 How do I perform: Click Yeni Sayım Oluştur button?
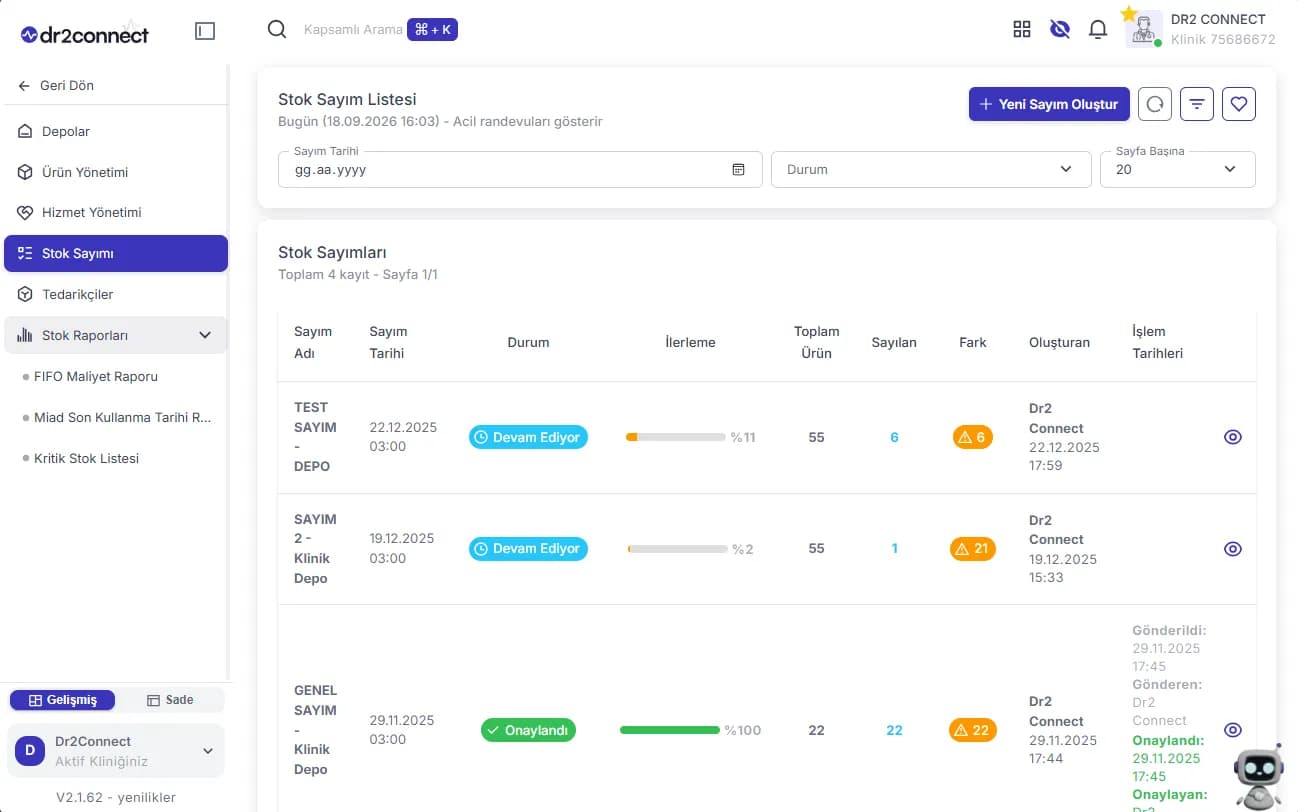pos(1049,104)
